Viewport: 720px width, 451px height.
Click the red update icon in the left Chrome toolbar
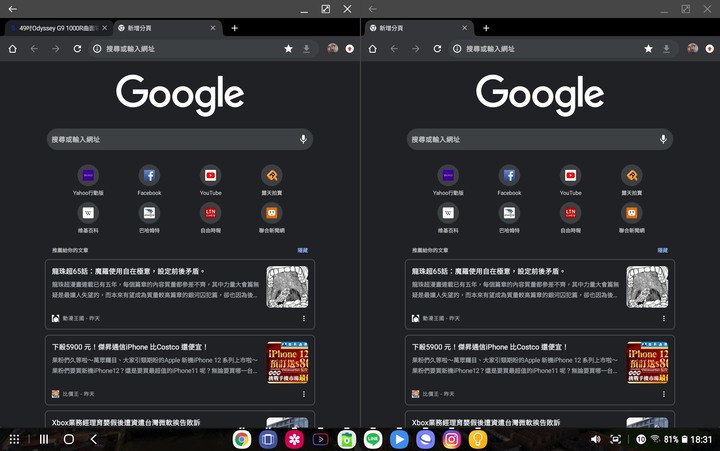[x=350, y=49]
